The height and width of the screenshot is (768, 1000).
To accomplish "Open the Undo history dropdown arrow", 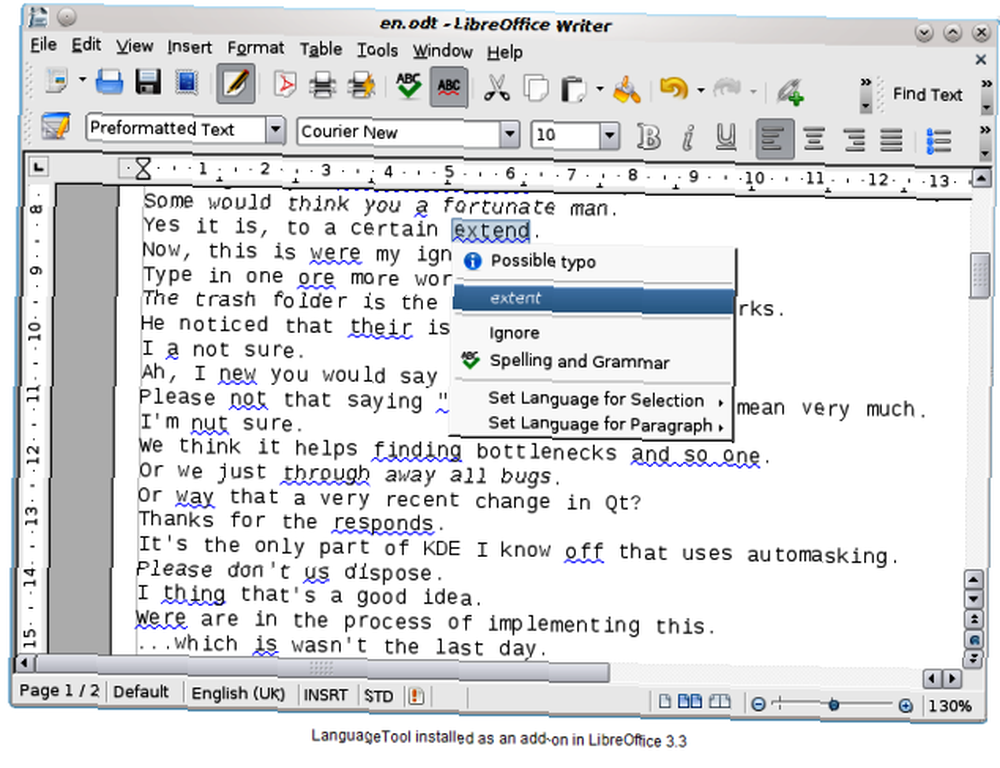I will [701, 91].
